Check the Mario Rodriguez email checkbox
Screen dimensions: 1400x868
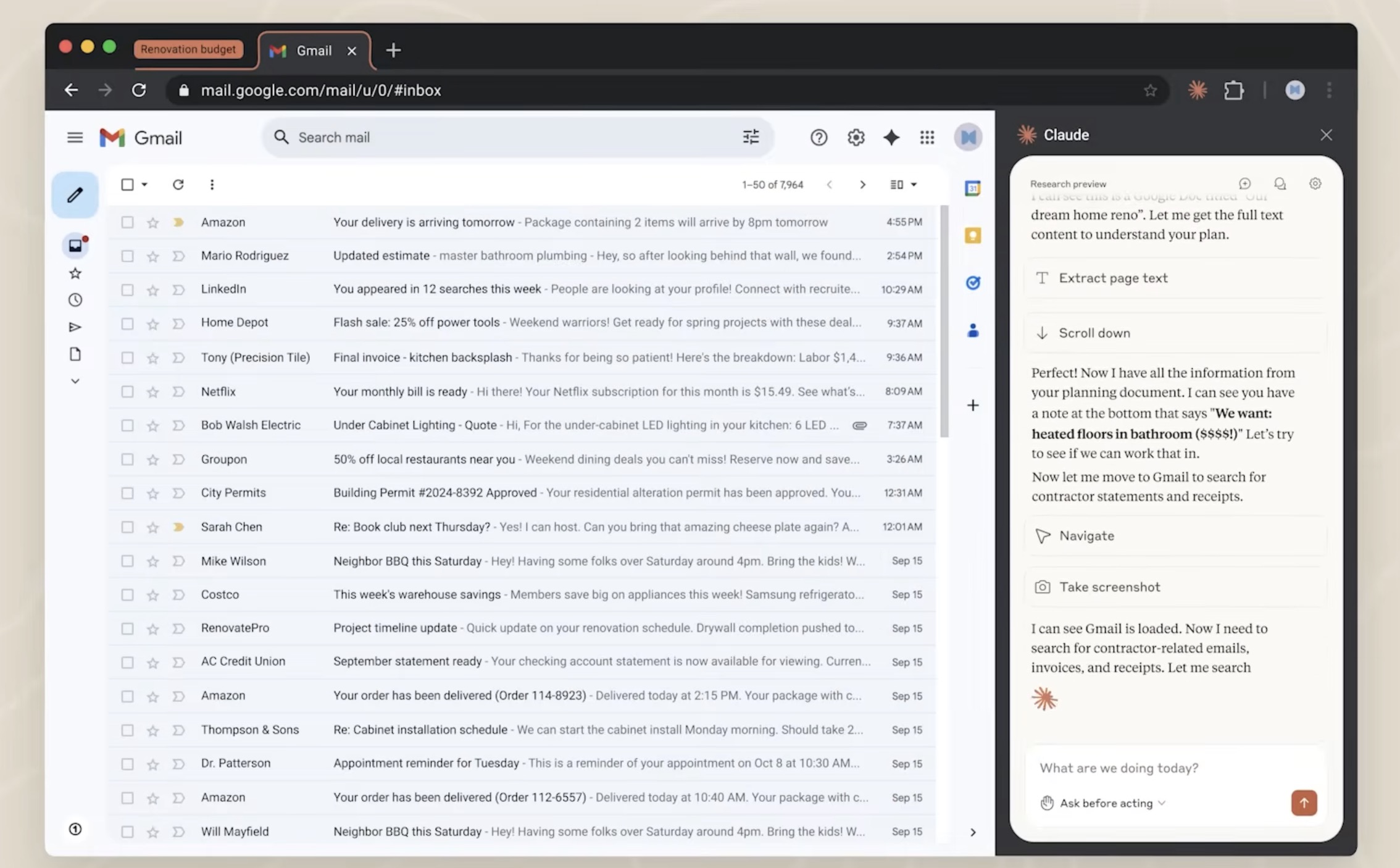point(127,256)
